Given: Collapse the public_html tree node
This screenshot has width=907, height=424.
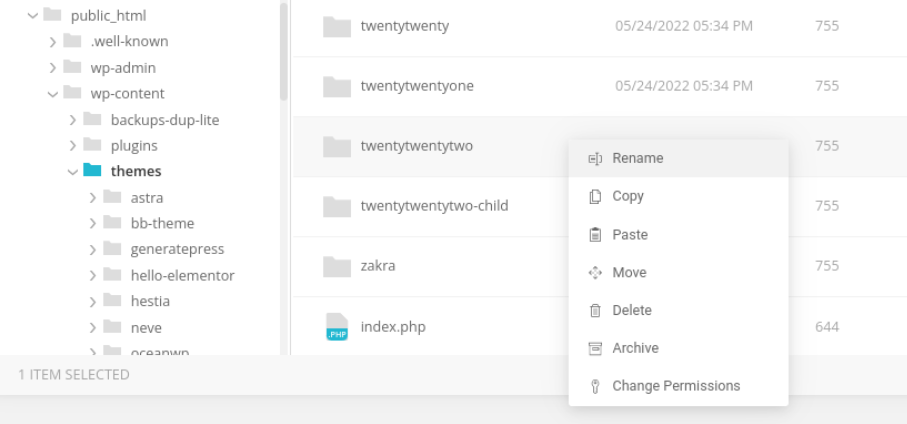Looking at the screenshot, I should (x=32, y=16).
